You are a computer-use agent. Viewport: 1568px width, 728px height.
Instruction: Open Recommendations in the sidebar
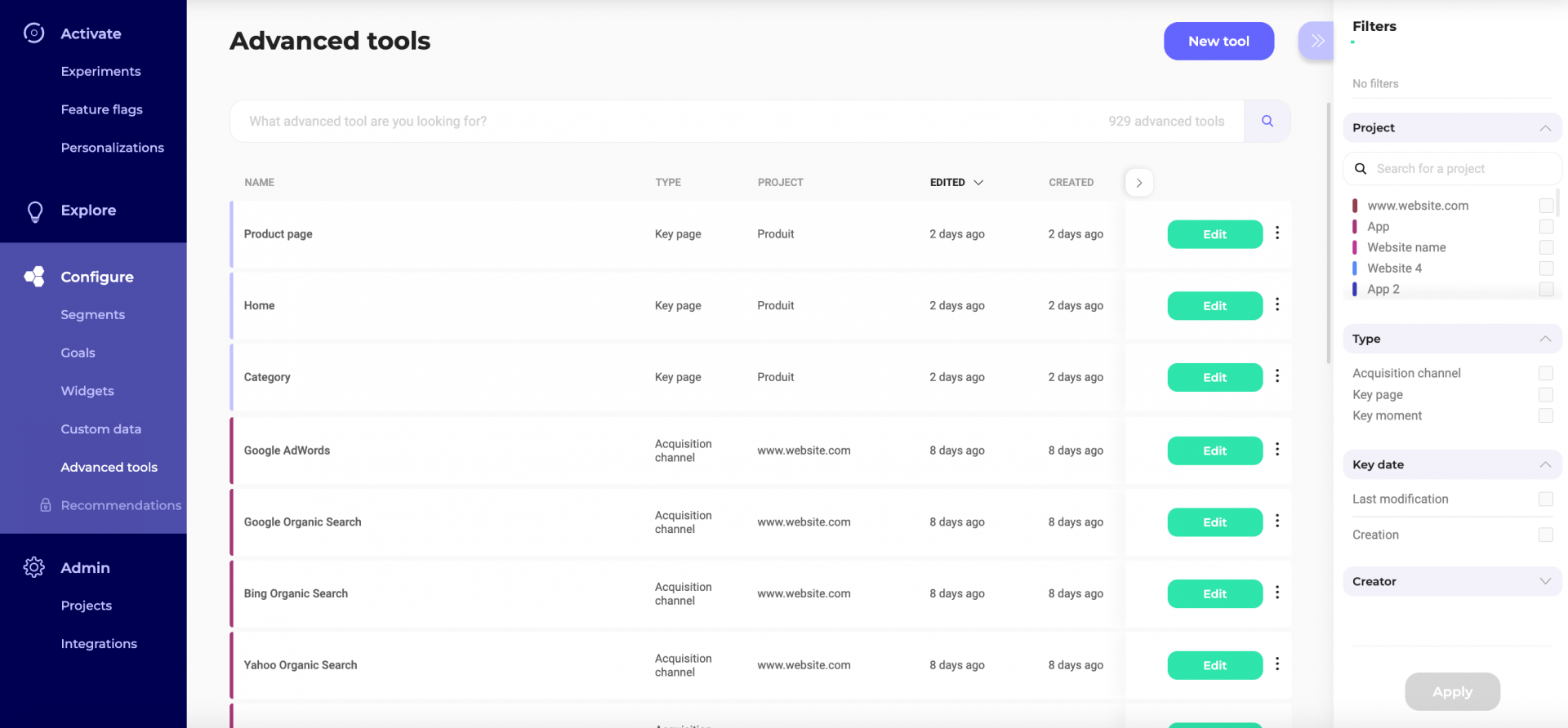point(121,505)
